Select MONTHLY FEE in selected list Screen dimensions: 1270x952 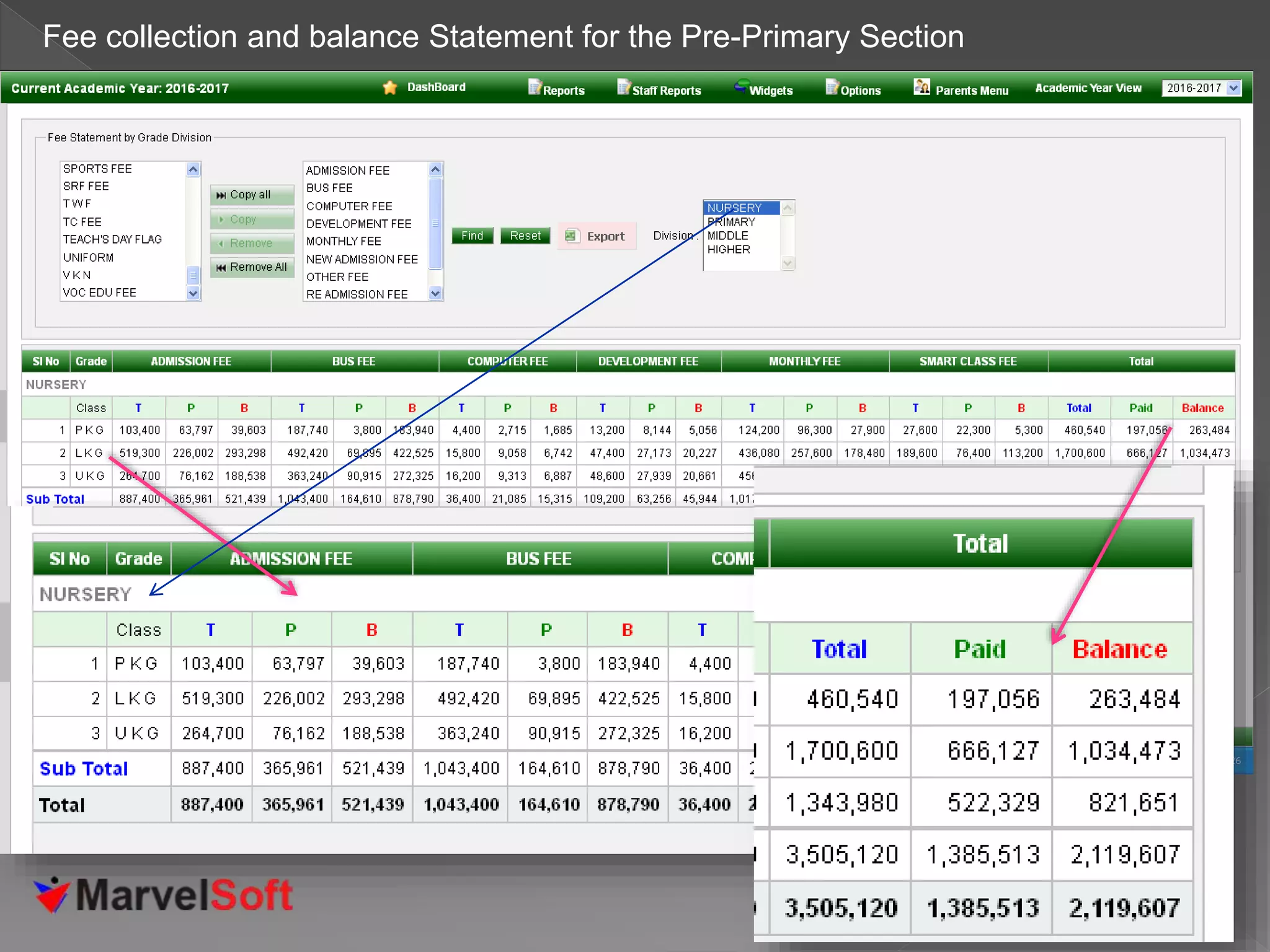point(344,241)
